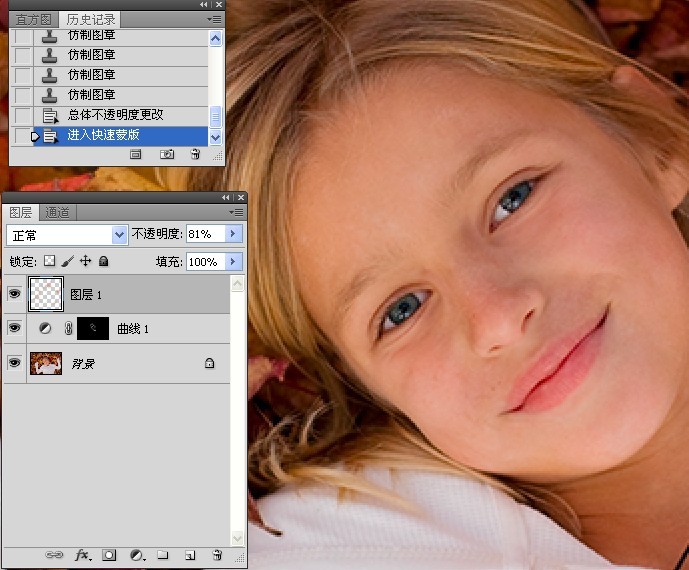Switch to the 通道 tab
Viewport: 689px width, 570px height.
click(x=57, y=213)
